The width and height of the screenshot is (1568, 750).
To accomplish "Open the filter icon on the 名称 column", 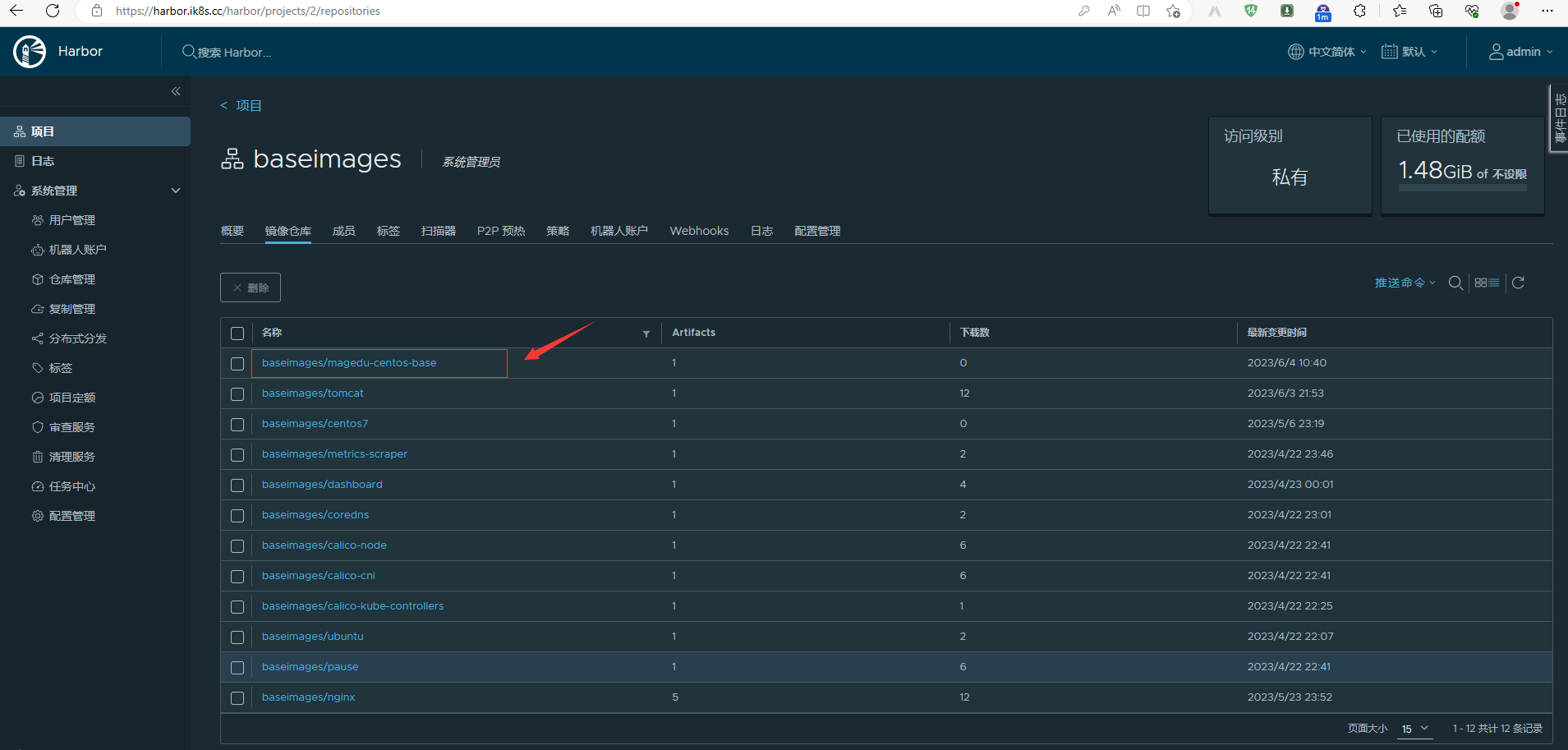I will coord(646,334).
